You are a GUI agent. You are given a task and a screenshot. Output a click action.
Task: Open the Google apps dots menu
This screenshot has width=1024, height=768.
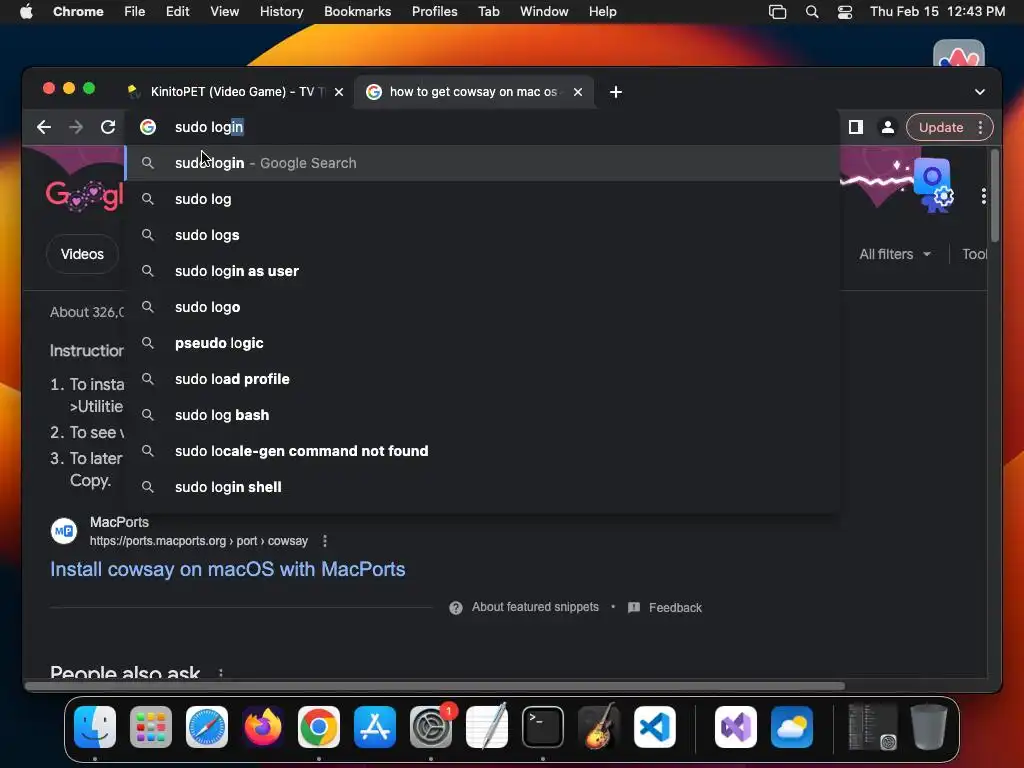tap(984, 196)
